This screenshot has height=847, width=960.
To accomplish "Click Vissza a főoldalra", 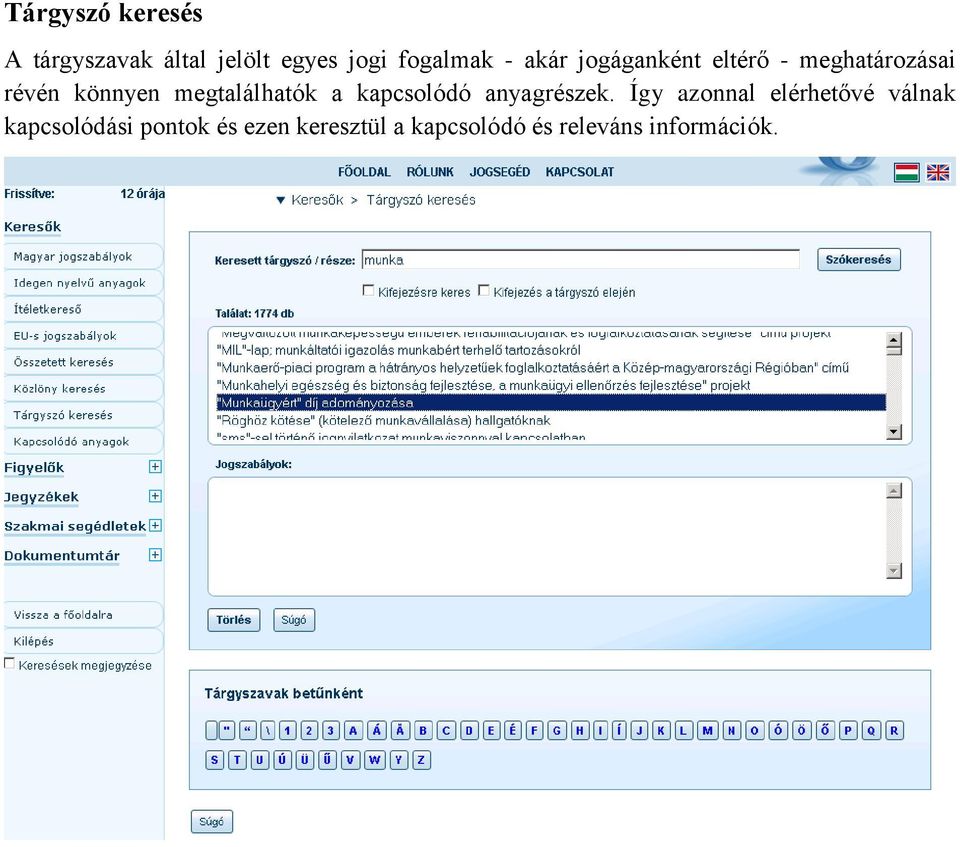I will pos(83,615).
